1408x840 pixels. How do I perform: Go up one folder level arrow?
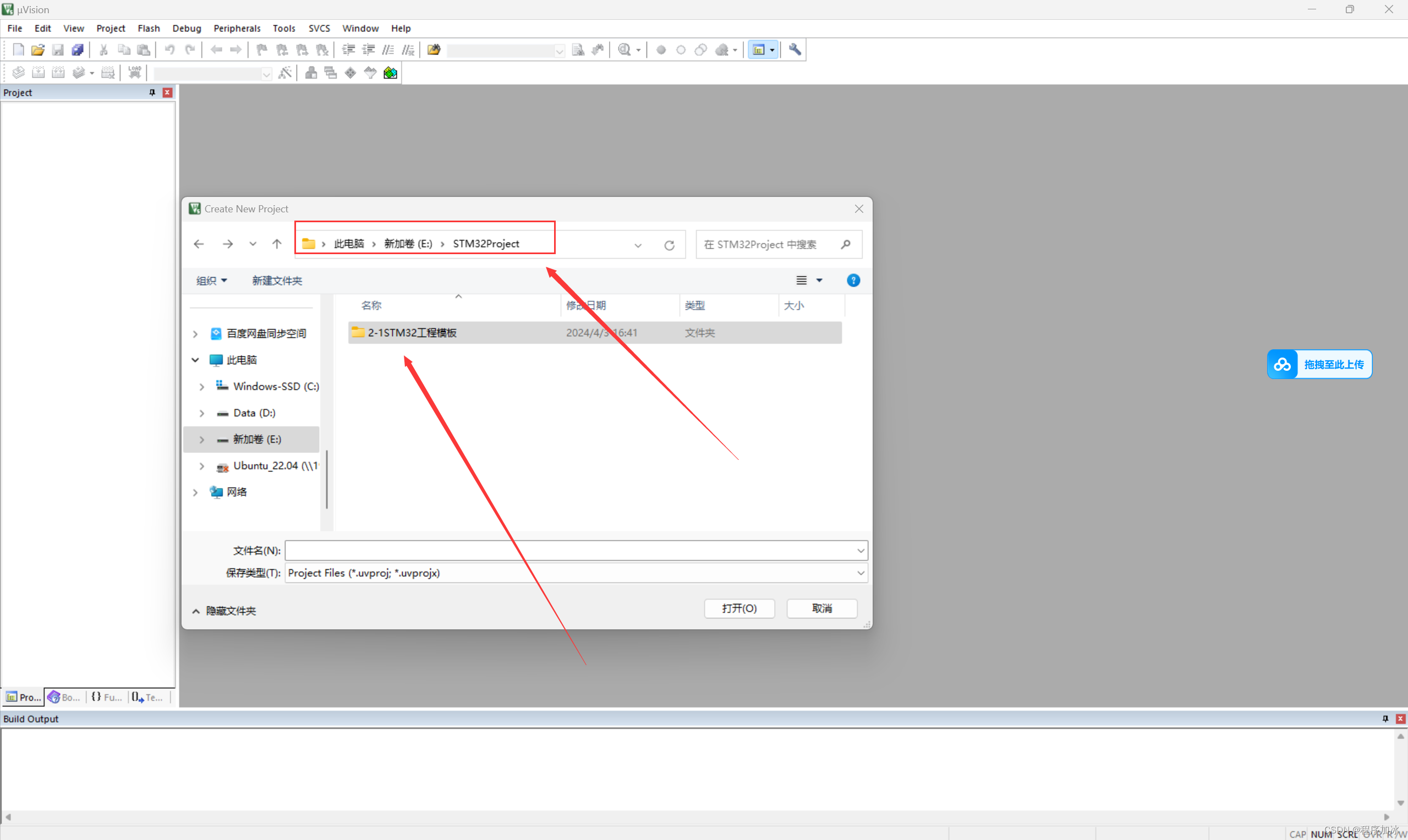point(276,244)
